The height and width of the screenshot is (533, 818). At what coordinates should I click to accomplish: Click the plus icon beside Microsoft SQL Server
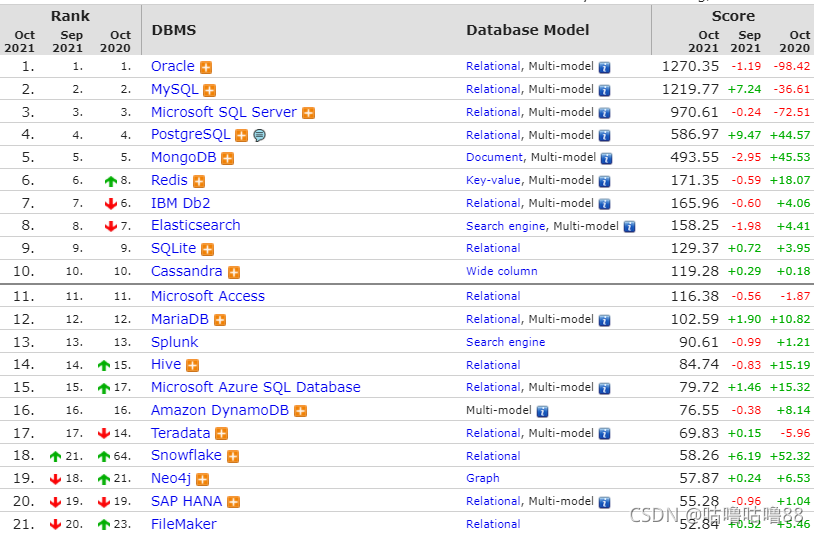click(308, 113)
